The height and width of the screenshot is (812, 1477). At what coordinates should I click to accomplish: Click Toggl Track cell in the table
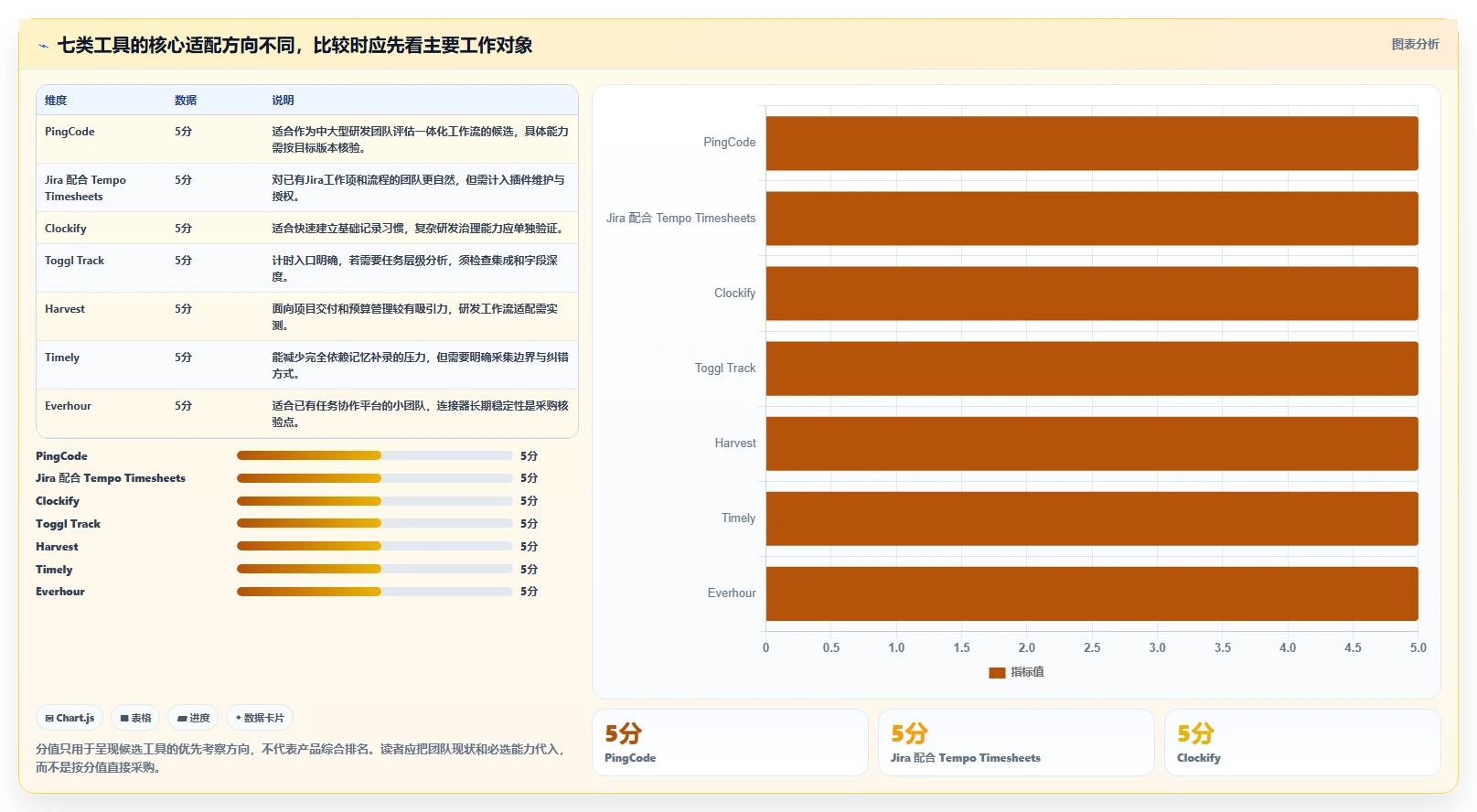click(x=74, y=261)
